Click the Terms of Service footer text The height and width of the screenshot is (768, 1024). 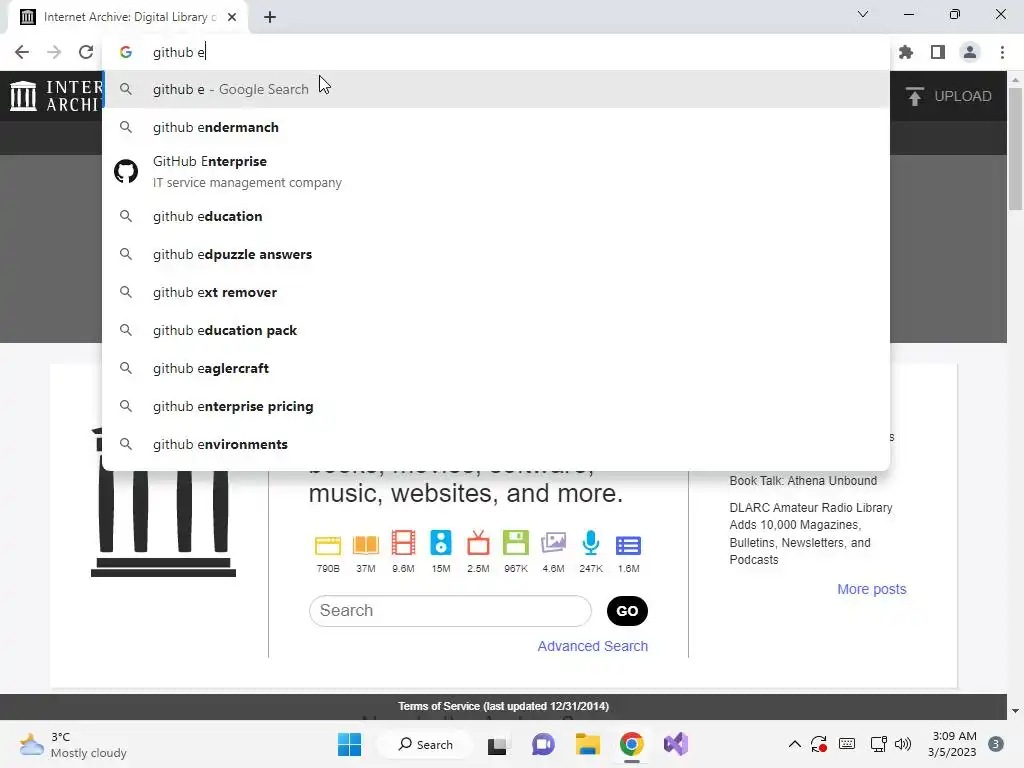[503, 706]
